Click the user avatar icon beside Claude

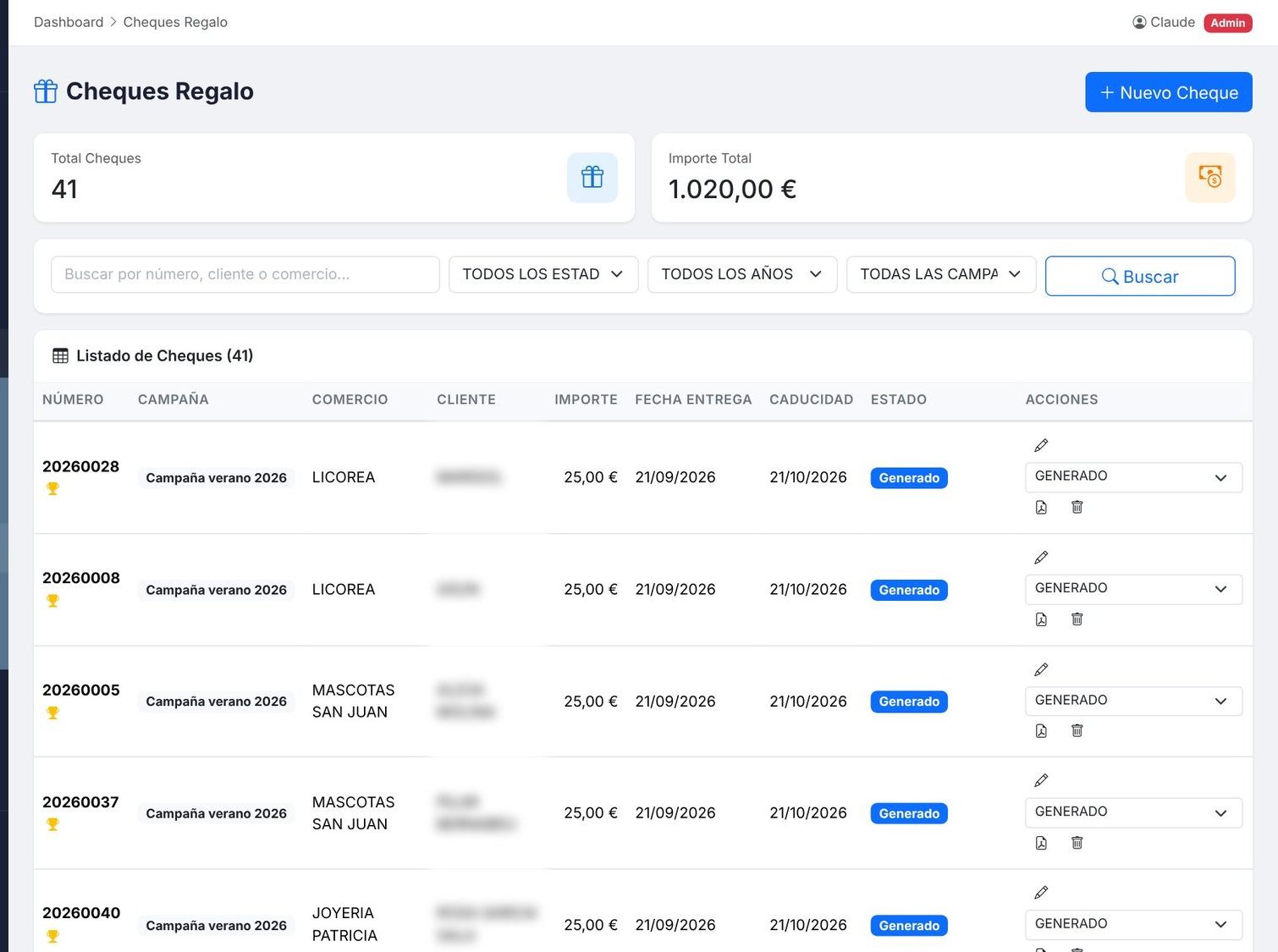pyautogui.click(x=1139, y=23)
